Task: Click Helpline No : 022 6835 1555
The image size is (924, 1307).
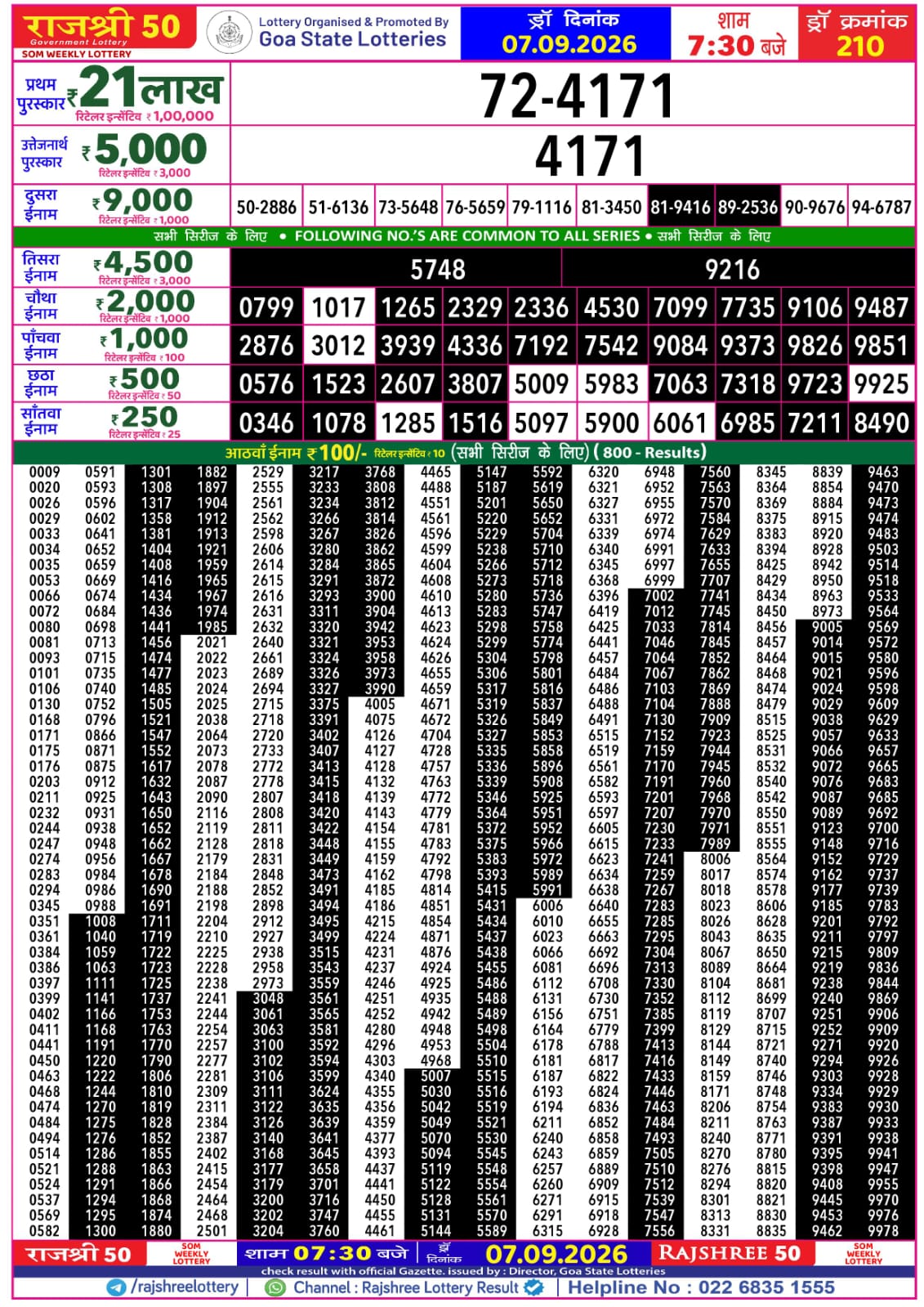Action: pos(701,1287)
